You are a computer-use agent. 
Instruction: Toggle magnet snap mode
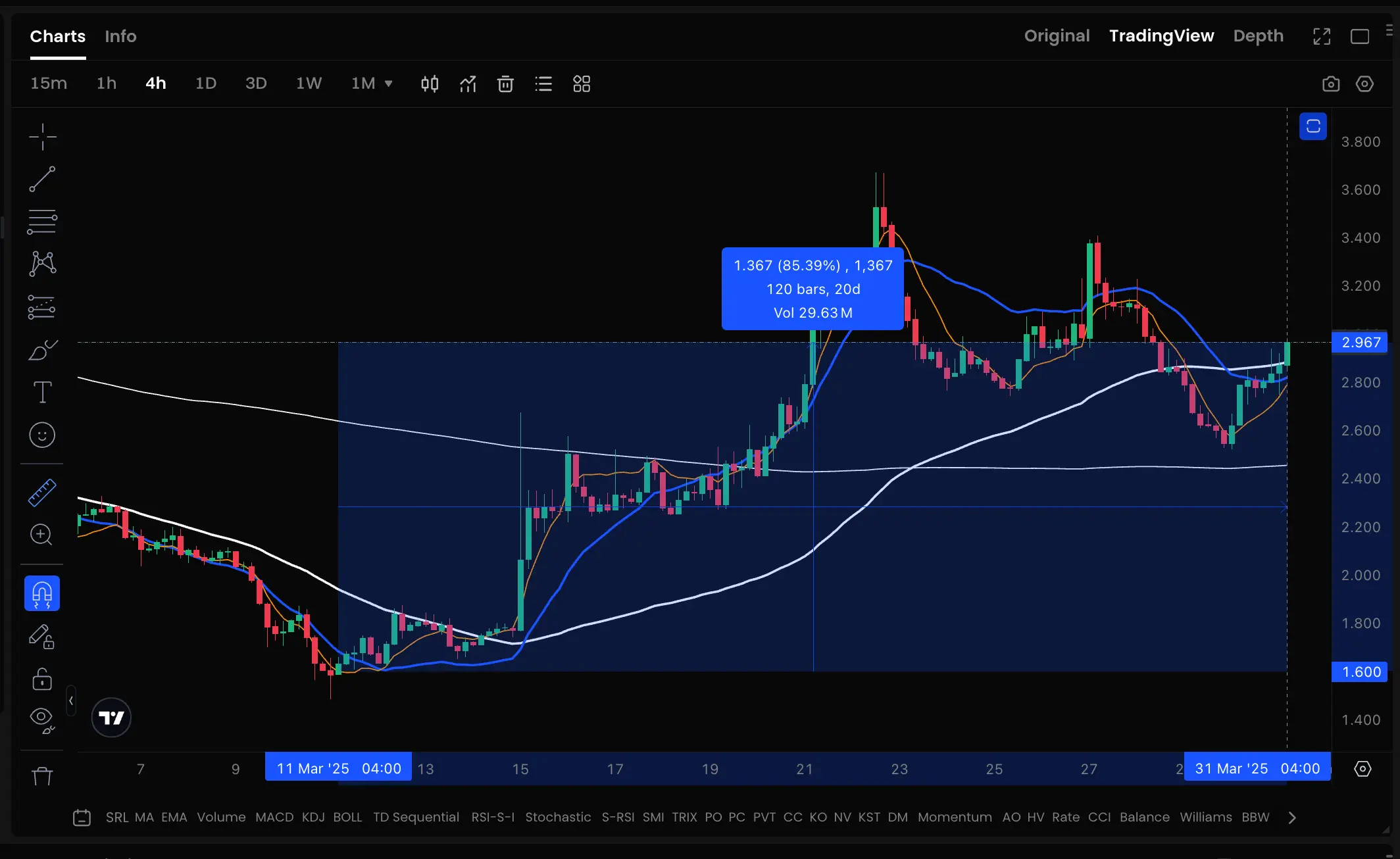click(x=42, y=594)
